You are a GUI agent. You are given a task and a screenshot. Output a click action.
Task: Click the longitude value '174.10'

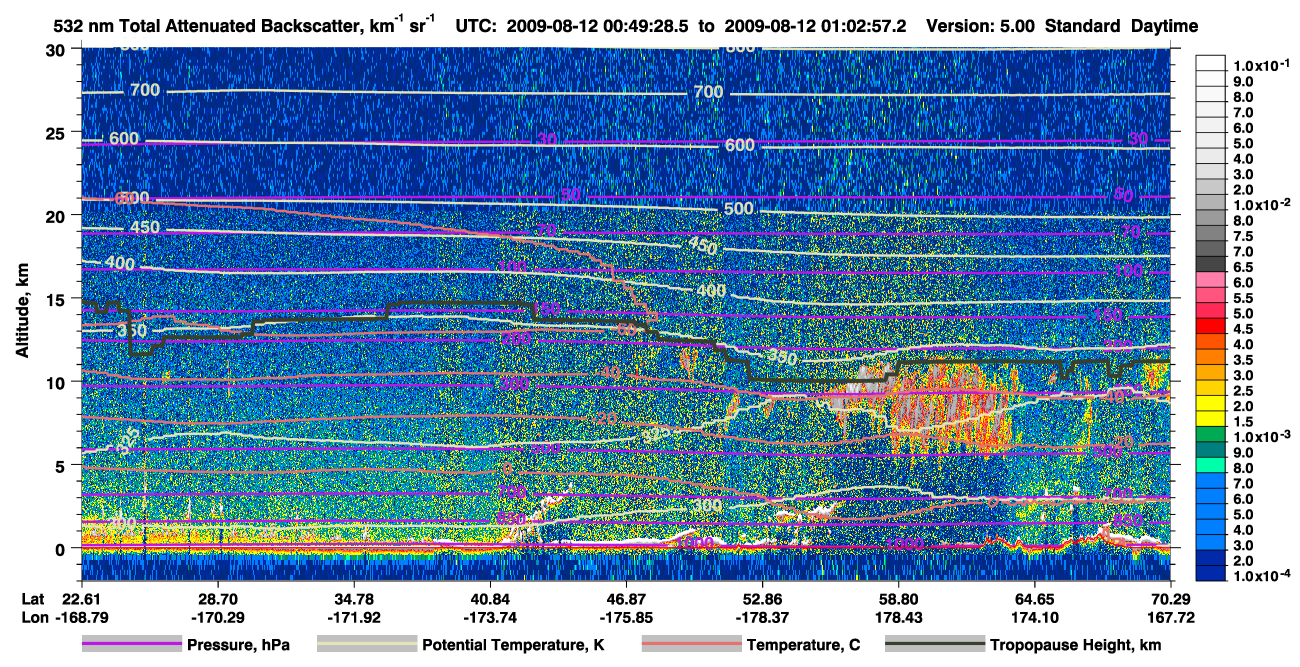[x=1035, y=617]
